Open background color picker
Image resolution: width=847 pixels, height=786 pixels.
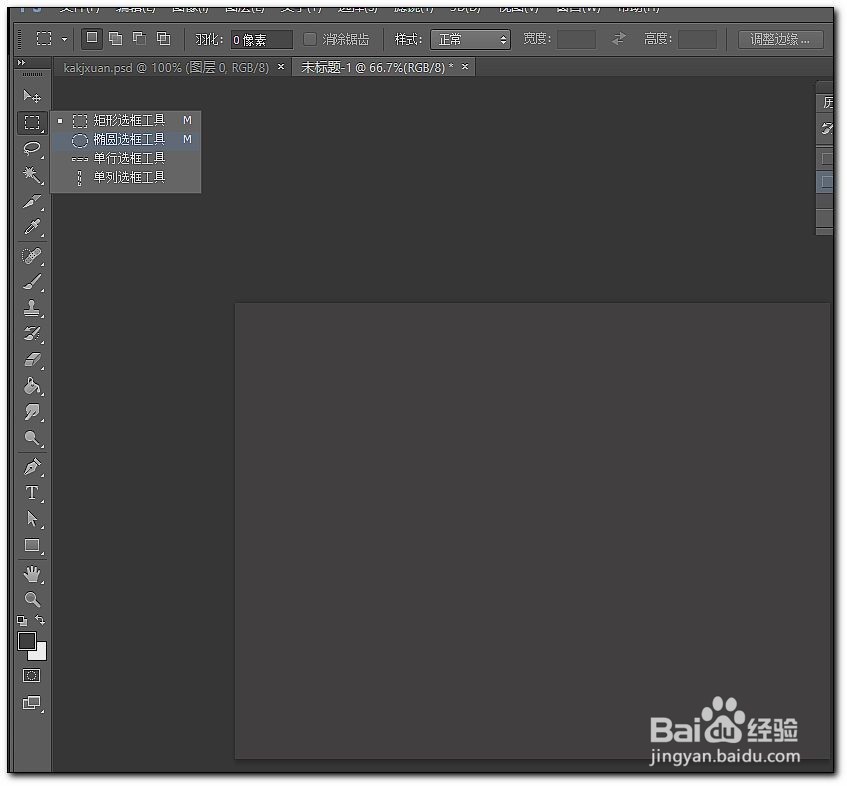tap(41, 654)
